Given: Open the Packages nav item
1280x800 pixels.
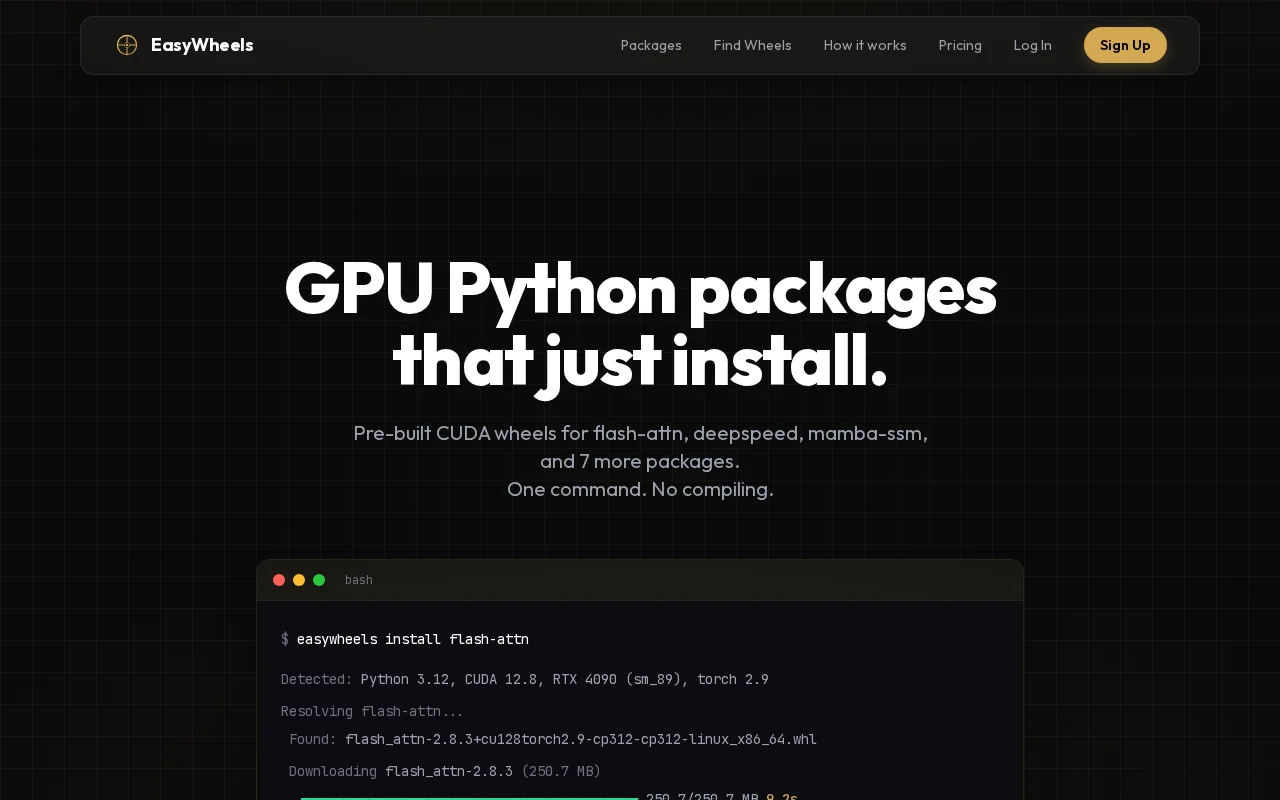Looking at the screenshot, I should pos(651,45).
